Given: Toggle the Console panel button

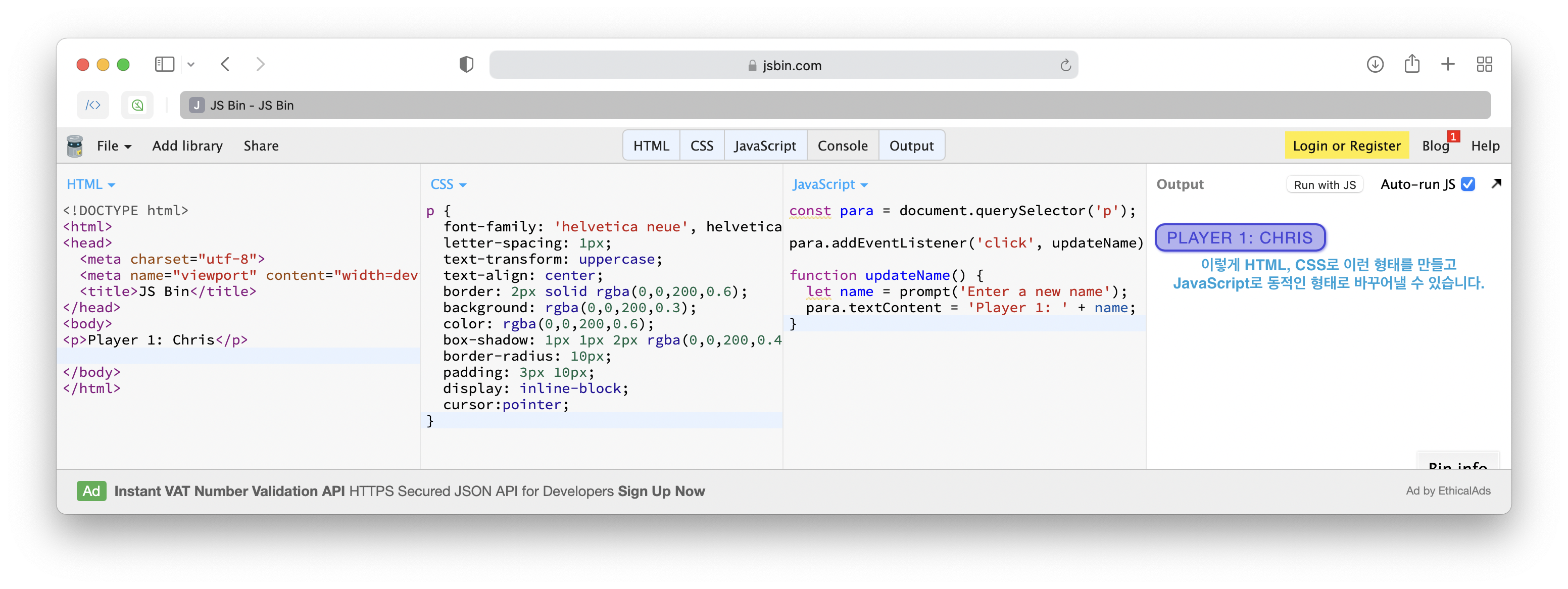Looking at the screenshot, I should pos(843,146).
